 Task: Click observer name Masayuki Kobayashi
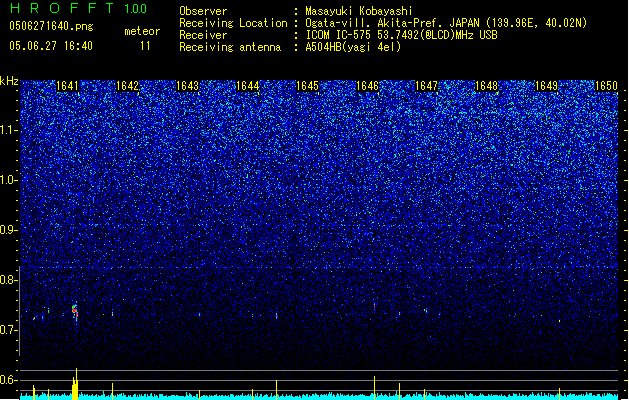[x=359, y=11]
